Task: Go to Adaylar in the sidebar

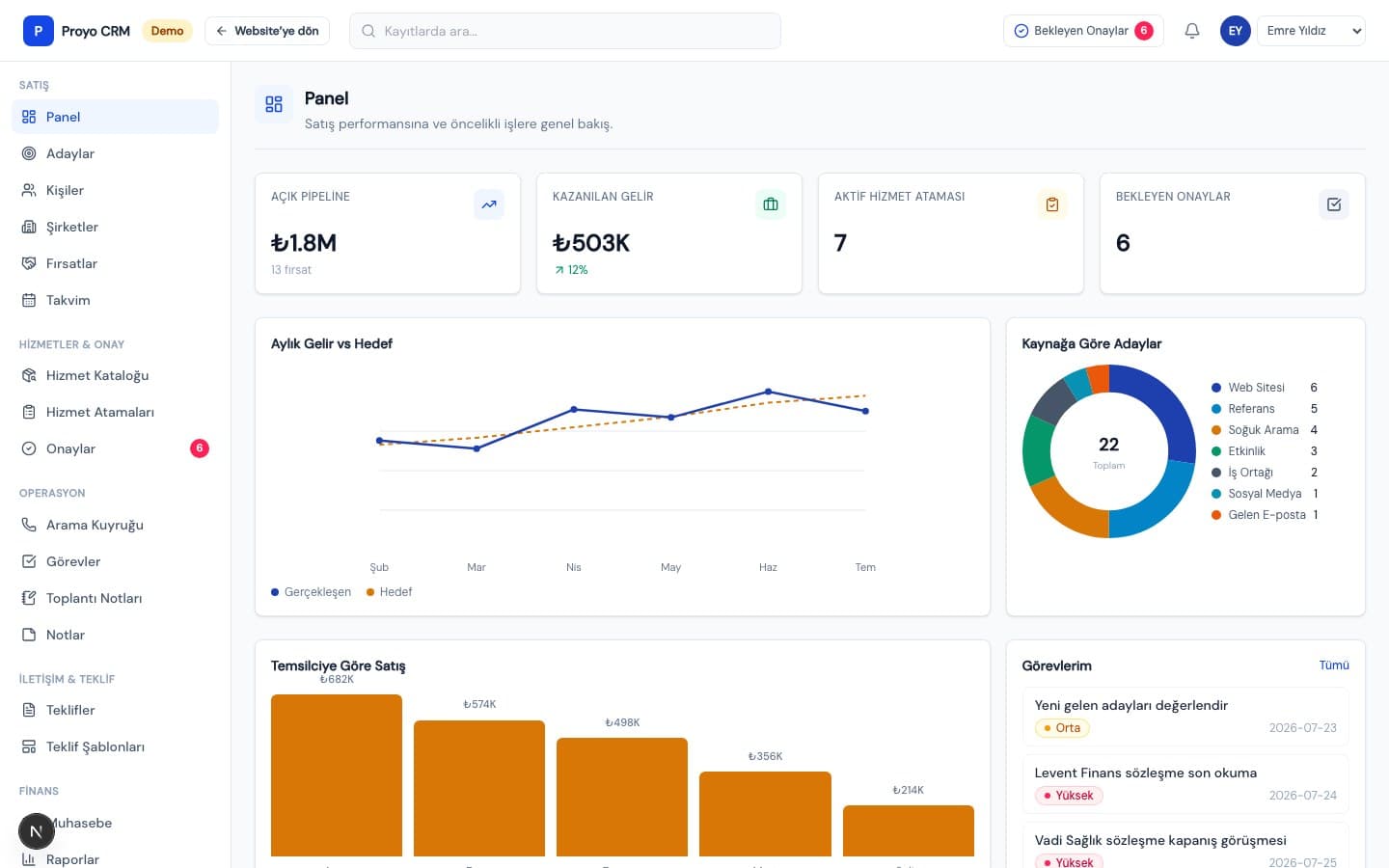Action: pos(115,153)
